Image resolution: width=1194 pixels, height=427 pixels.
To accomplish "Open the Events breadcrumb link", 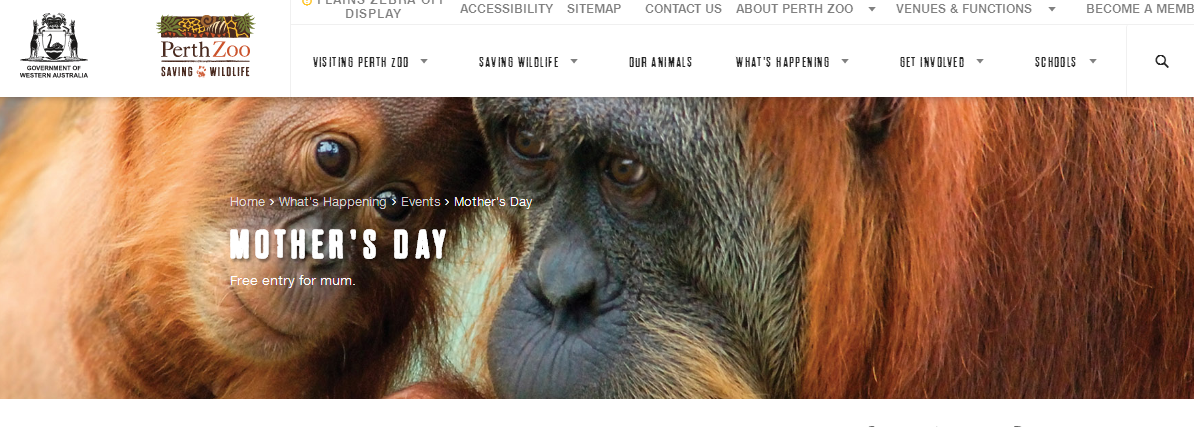I will [x=420, y=202].
